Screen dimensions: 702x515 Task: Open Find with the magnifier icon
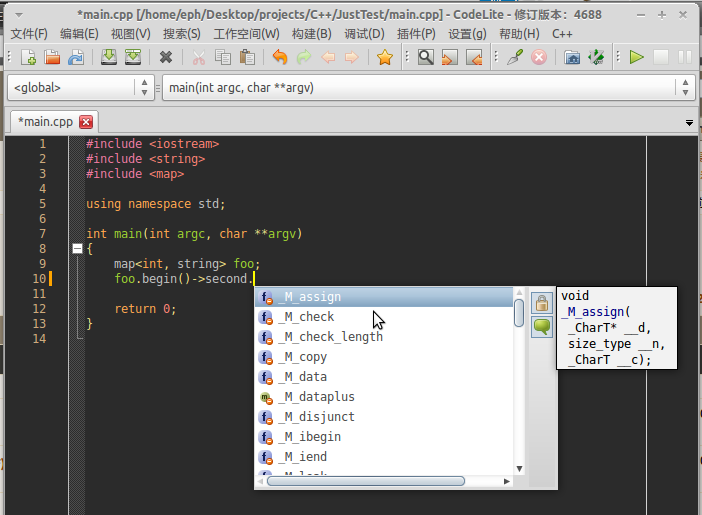426,57
